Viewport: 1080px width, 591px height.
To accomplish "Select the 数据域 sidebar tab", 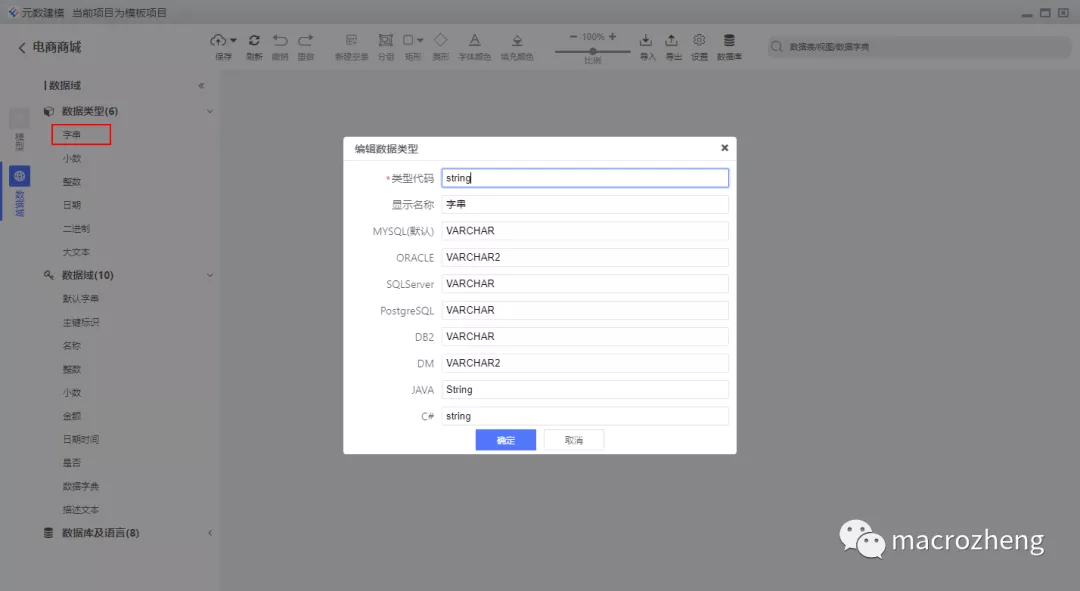I will 19,190.
